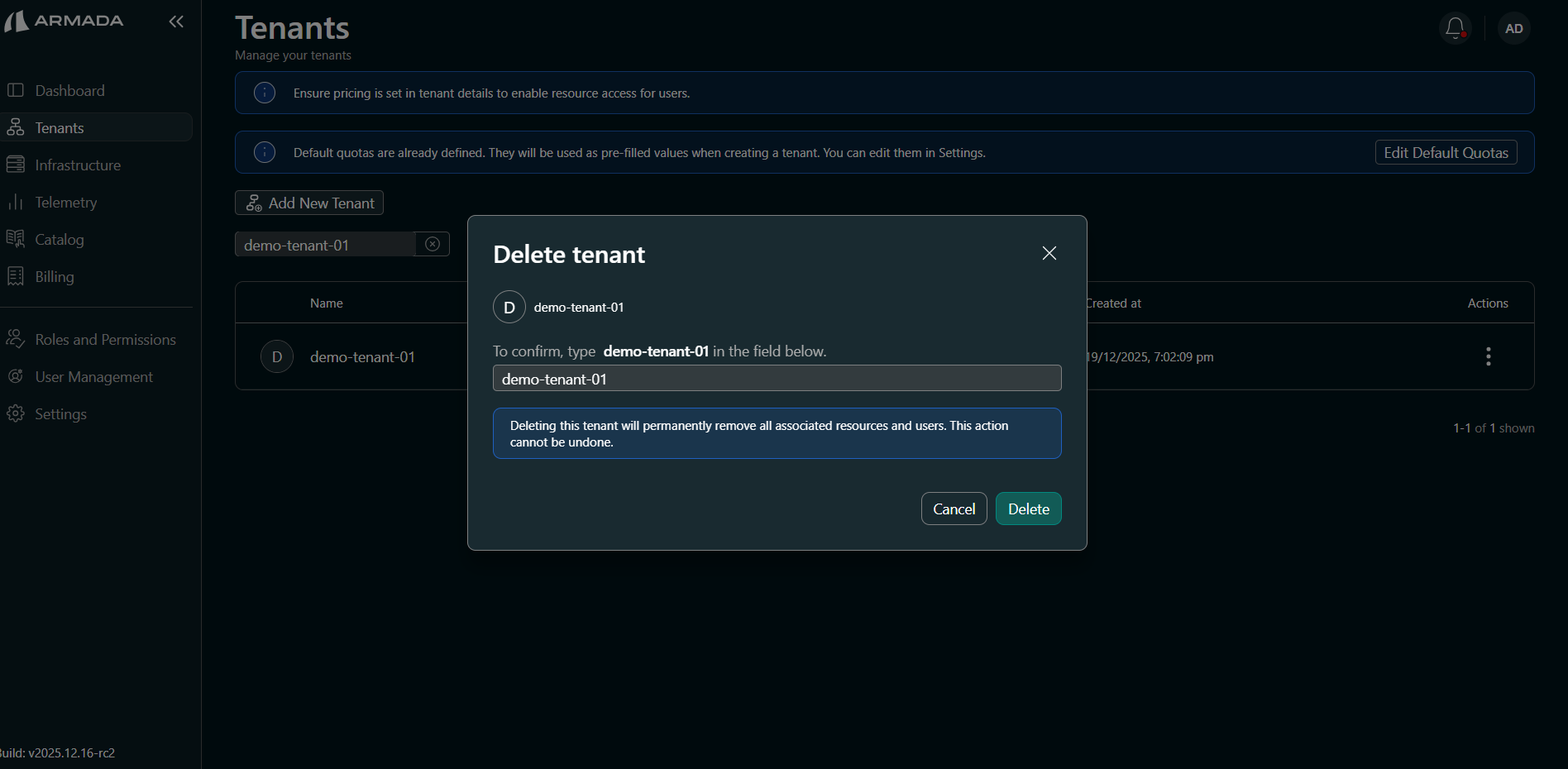Screen dimensions: 1568x769
Task: Open Settings with the gear icon
Action: coord(17,413)
